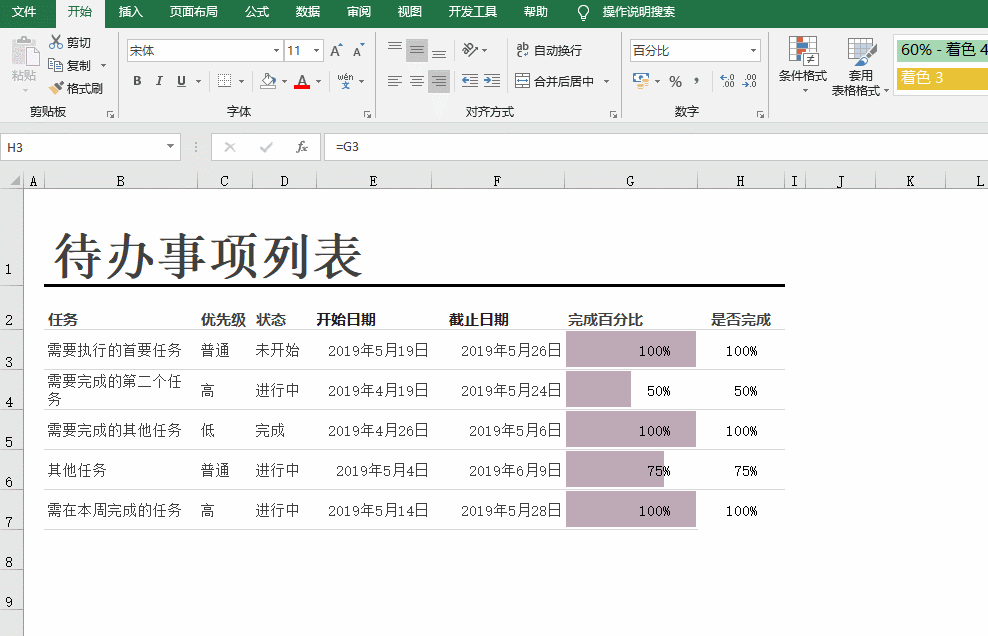
Task: Toggle middle vertical alignment
Action: 416,50
